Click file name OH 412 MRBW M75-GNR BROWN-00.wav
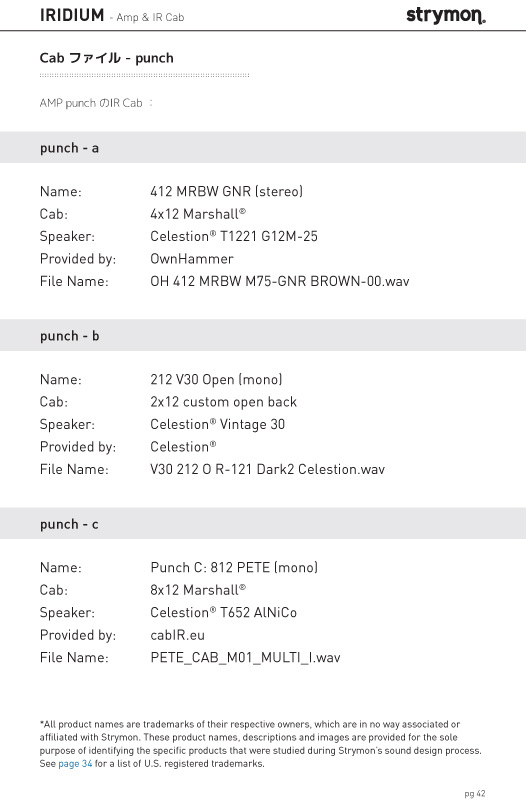Image resolution: width=526 pixels, height=800 pixels. point(280,281)
